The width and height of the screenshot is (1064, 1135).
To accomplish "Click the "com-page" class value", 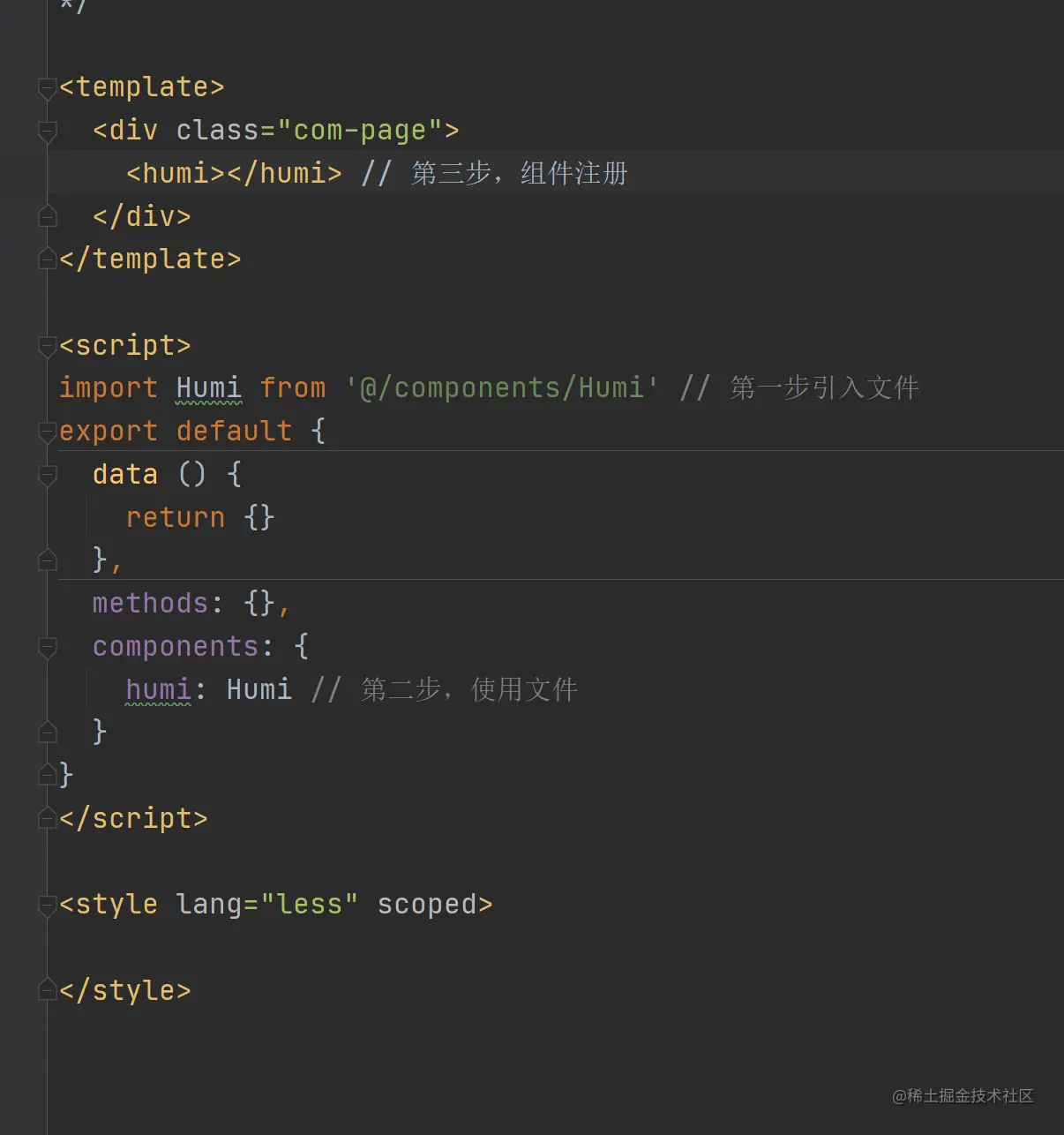I will click(360, 131).
